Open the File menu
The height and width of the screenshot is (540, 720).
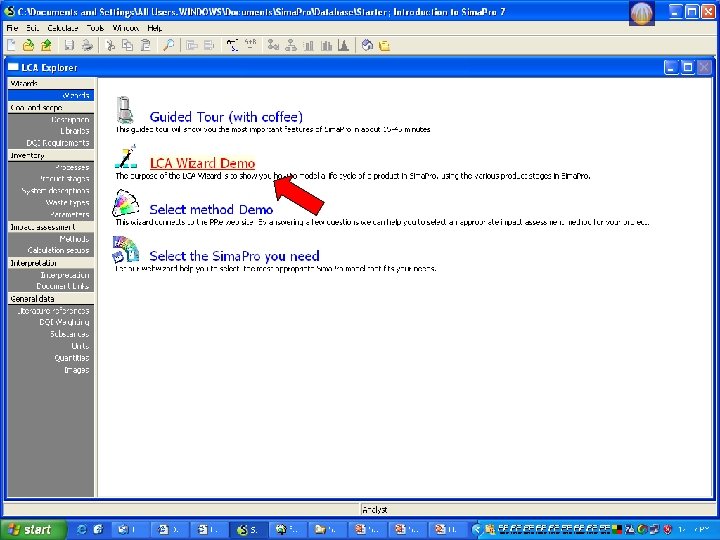click(12, 28)
